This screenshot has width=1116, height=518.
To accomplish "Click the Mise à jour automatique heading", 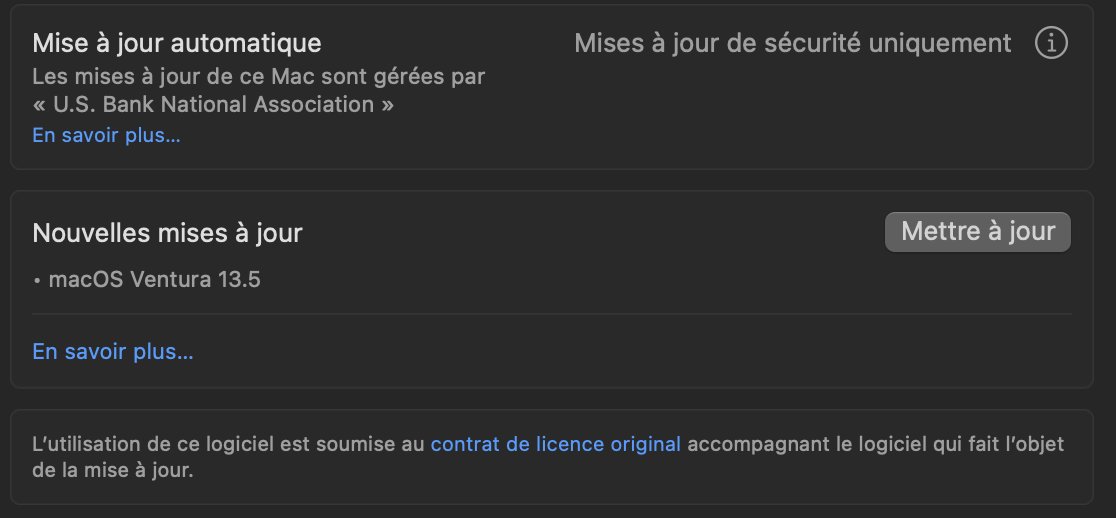I will pos(177,44).
